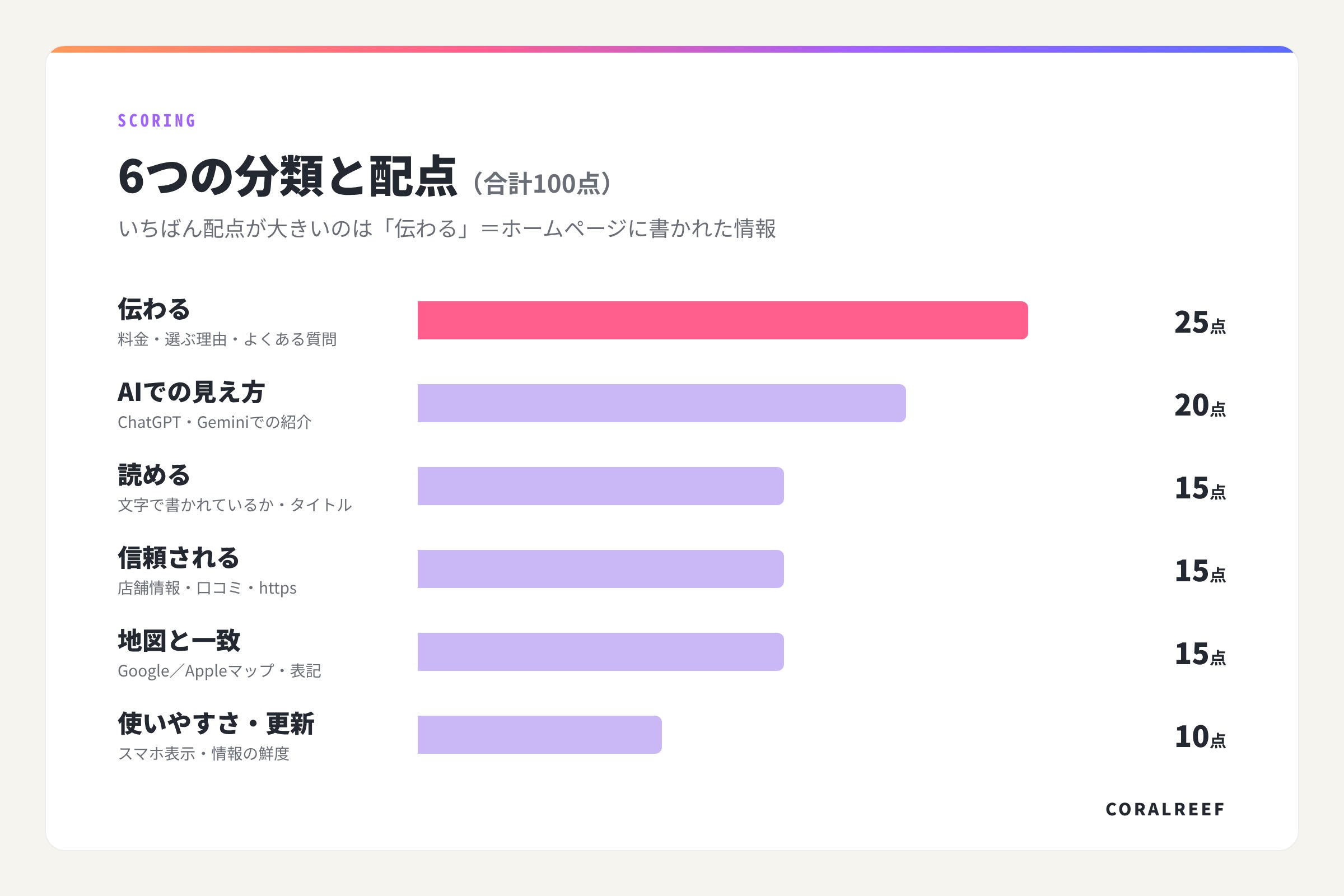The height and width of the screenshot is (896, 1344).
Task: Click the 15点 score beside 信頼される
Action: pyautogui.click(x=1200, y=571)
